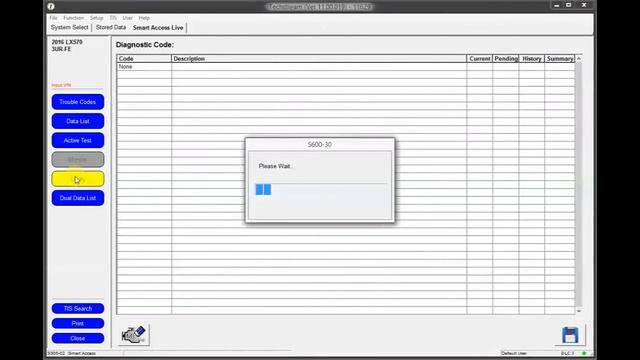Click the Smart Access status bar entry
The image size is (640, 360).
point(82,353)
